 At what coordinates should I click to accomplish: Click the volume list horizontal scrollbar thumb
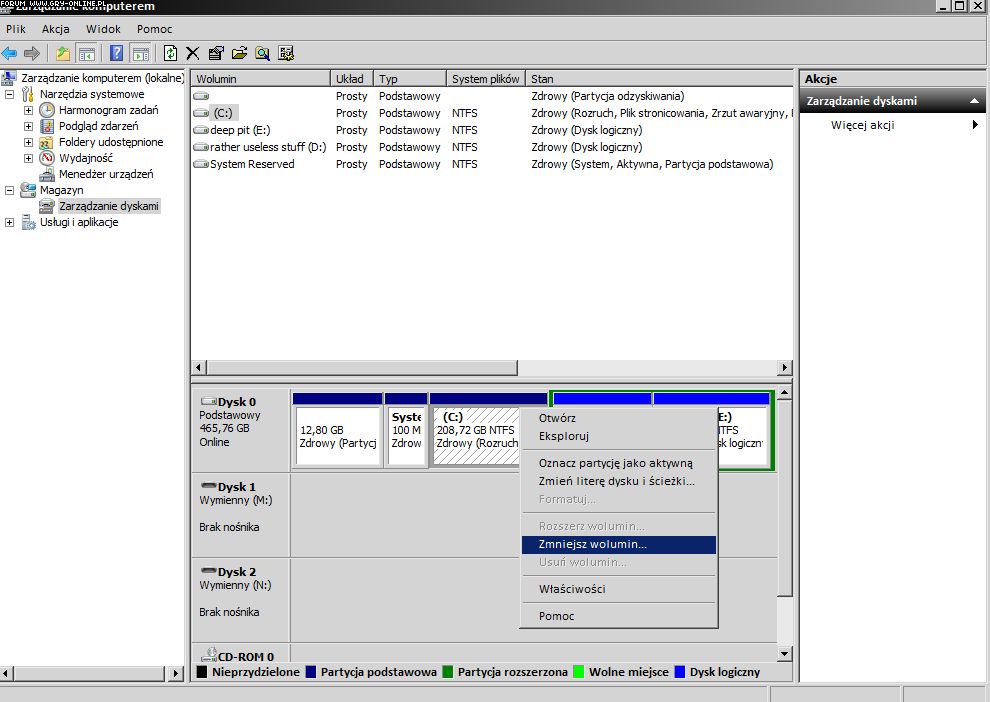pyautogui.click(x=362, y=367)
